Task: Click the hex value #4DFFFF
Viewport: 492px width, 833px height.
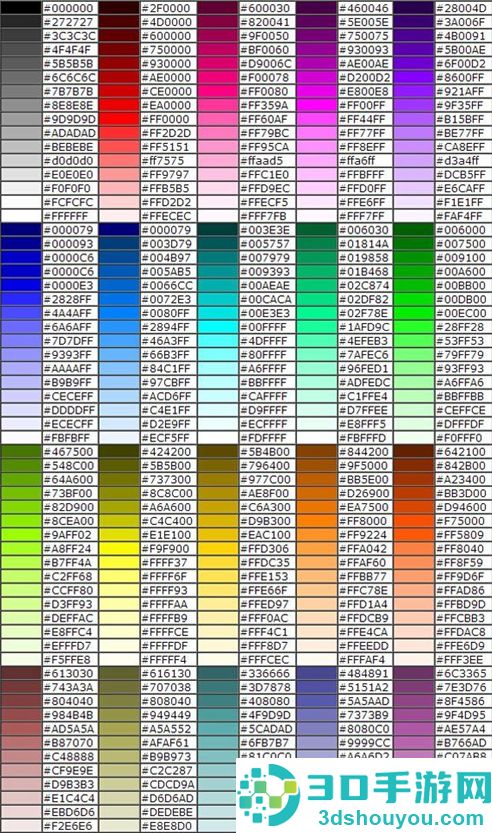Action: click(x=264, y=341)
